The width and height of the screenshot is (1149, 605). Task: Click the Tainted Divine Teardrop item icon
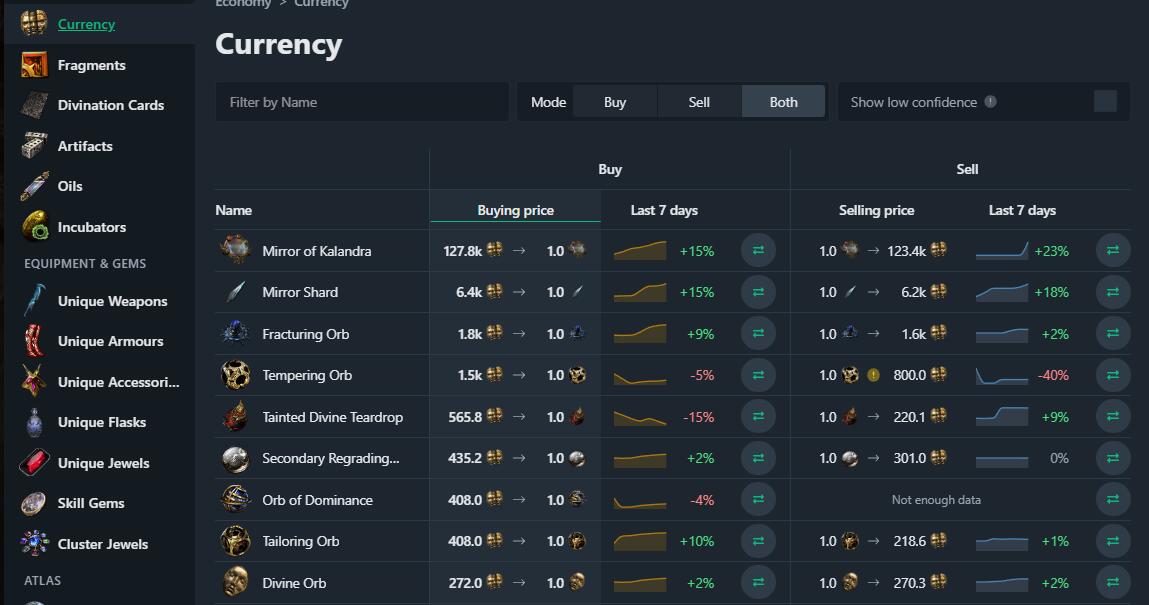click(x=236, y=417)
